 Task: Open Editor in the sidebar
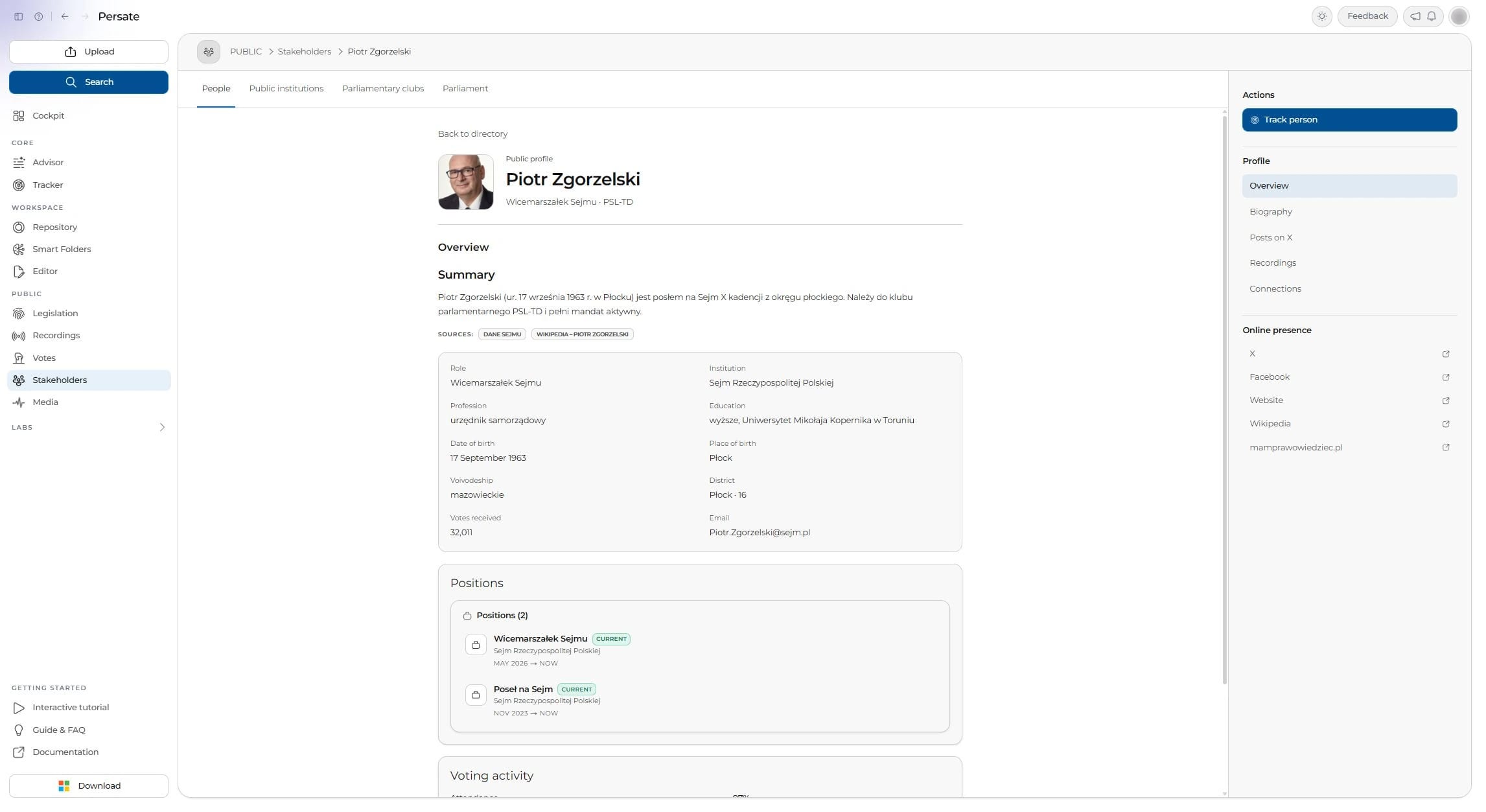(x=89, y=272)
